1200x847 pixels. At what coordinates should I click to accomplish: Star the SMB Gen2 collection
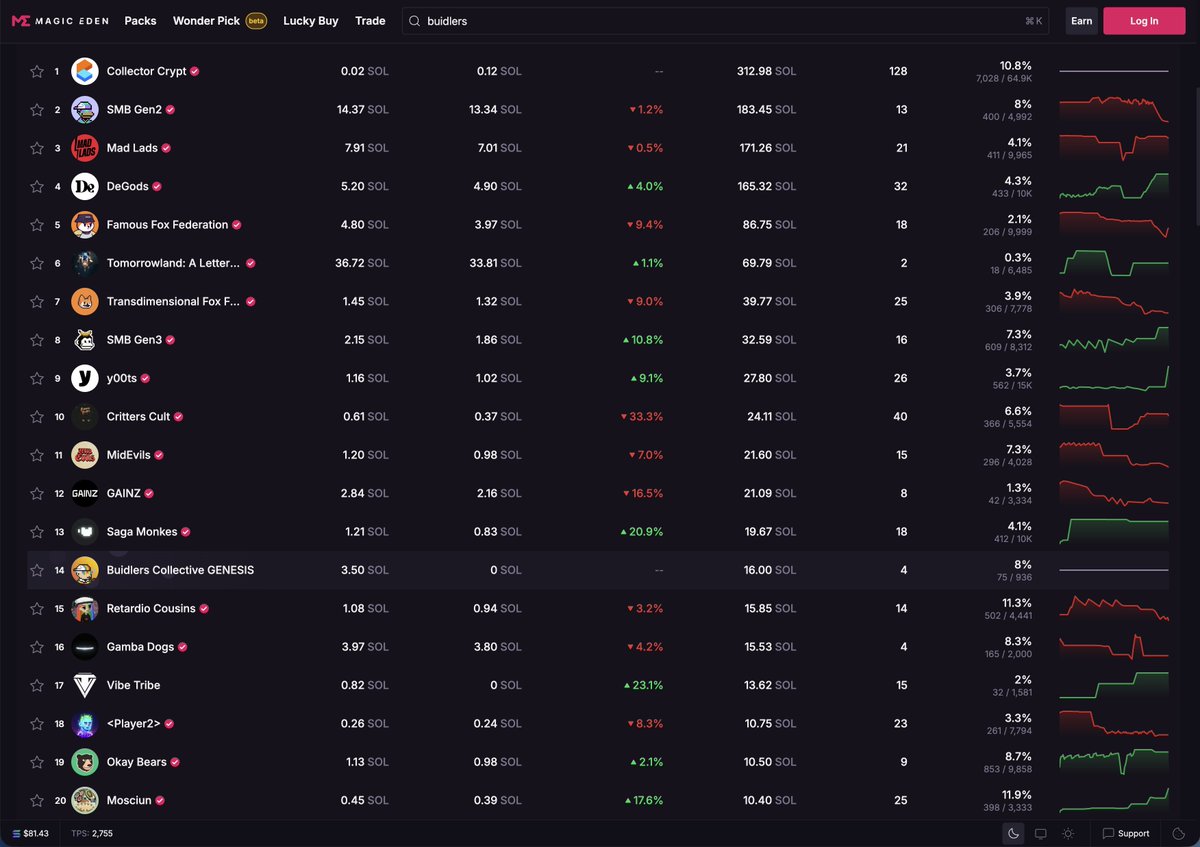pos(37,110)
